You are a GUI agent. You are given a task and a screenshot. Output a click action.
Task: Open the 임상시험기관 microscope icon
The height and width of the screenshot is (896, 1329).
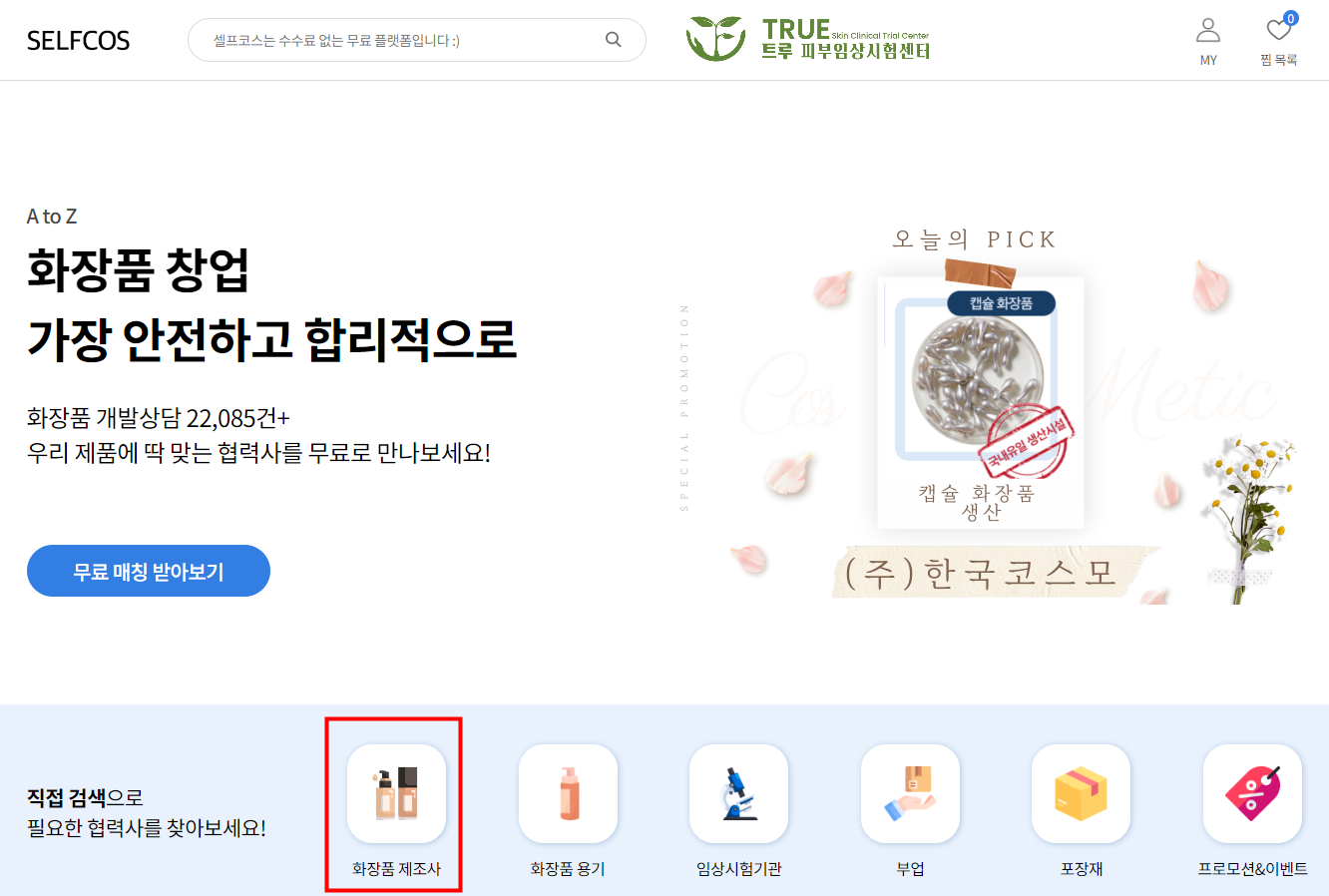[738, 793]
